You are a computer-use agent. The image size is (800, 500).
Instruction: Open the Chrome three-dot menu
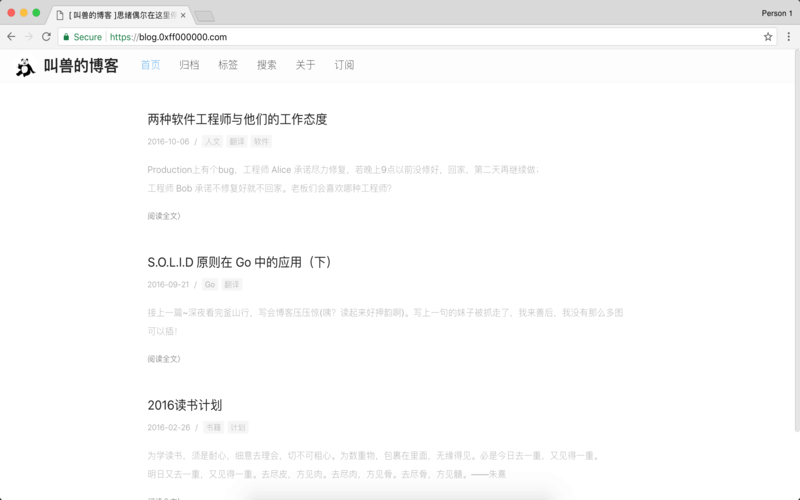point(788,37)
